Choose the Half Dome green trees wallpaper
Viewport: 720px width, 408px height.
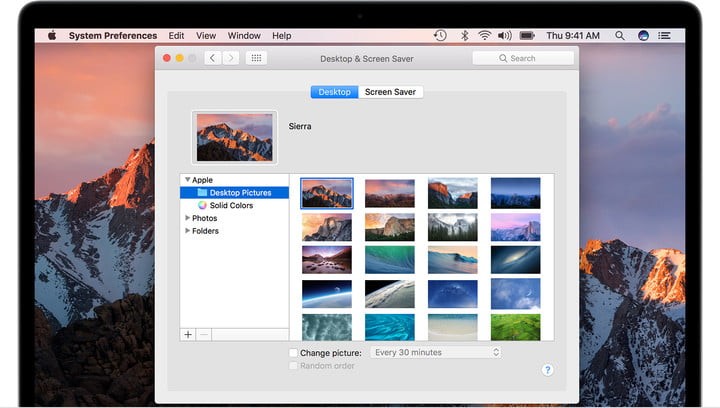point(390,227)
